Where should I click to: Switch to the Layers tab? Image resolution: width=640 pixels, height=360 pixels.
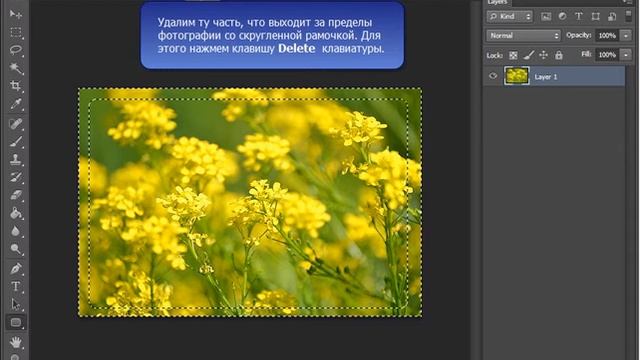click(497, 2)
